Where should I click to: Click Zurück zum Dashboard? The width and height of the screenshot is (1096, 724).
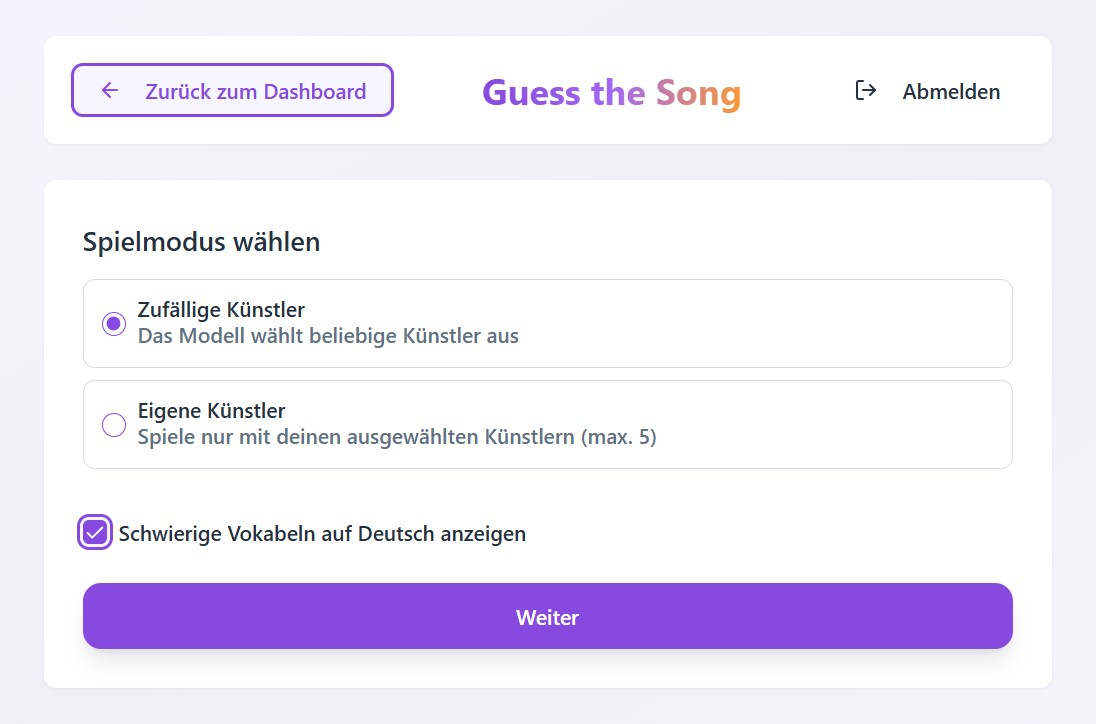click(232, 90)
